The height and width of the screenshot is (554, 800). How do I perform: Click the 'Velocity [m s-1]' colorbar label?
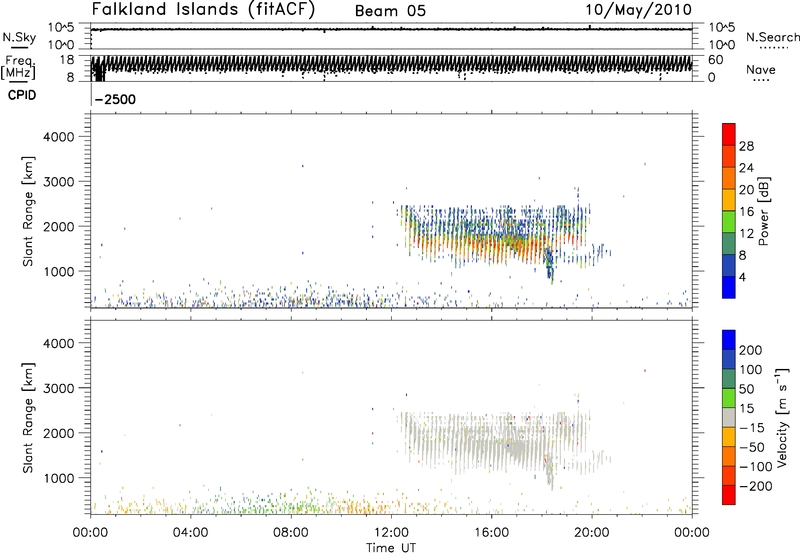783,417
